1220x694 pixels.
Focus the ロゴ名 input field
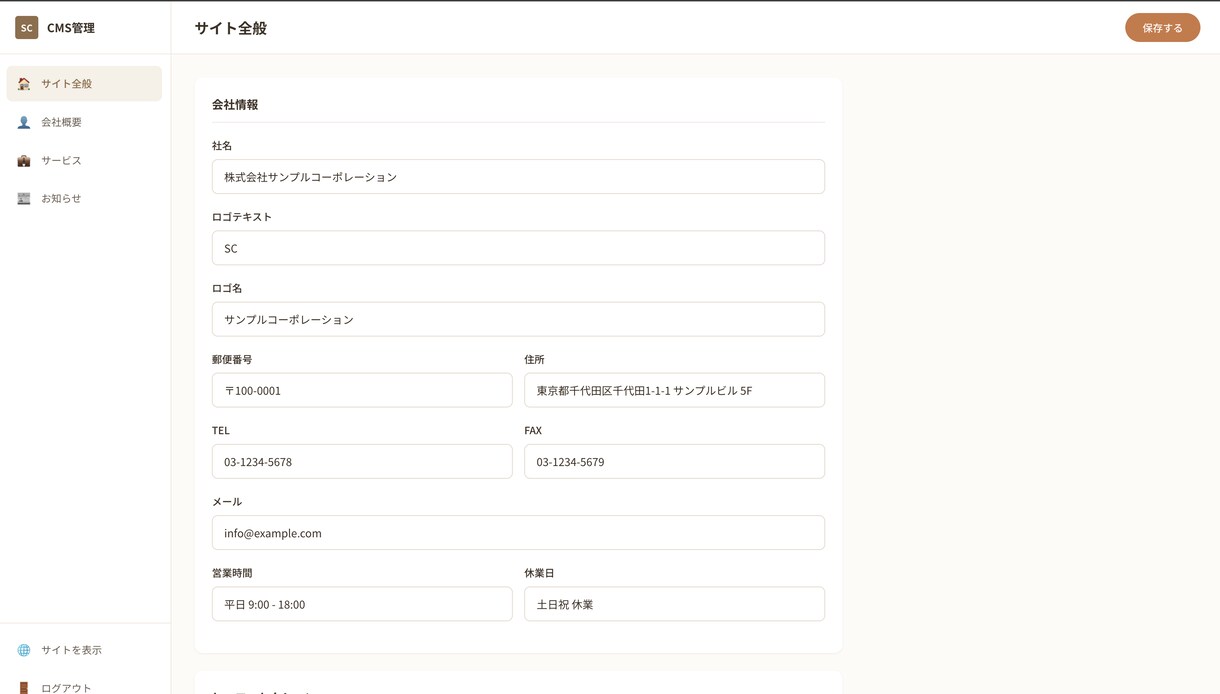(518, 319)
